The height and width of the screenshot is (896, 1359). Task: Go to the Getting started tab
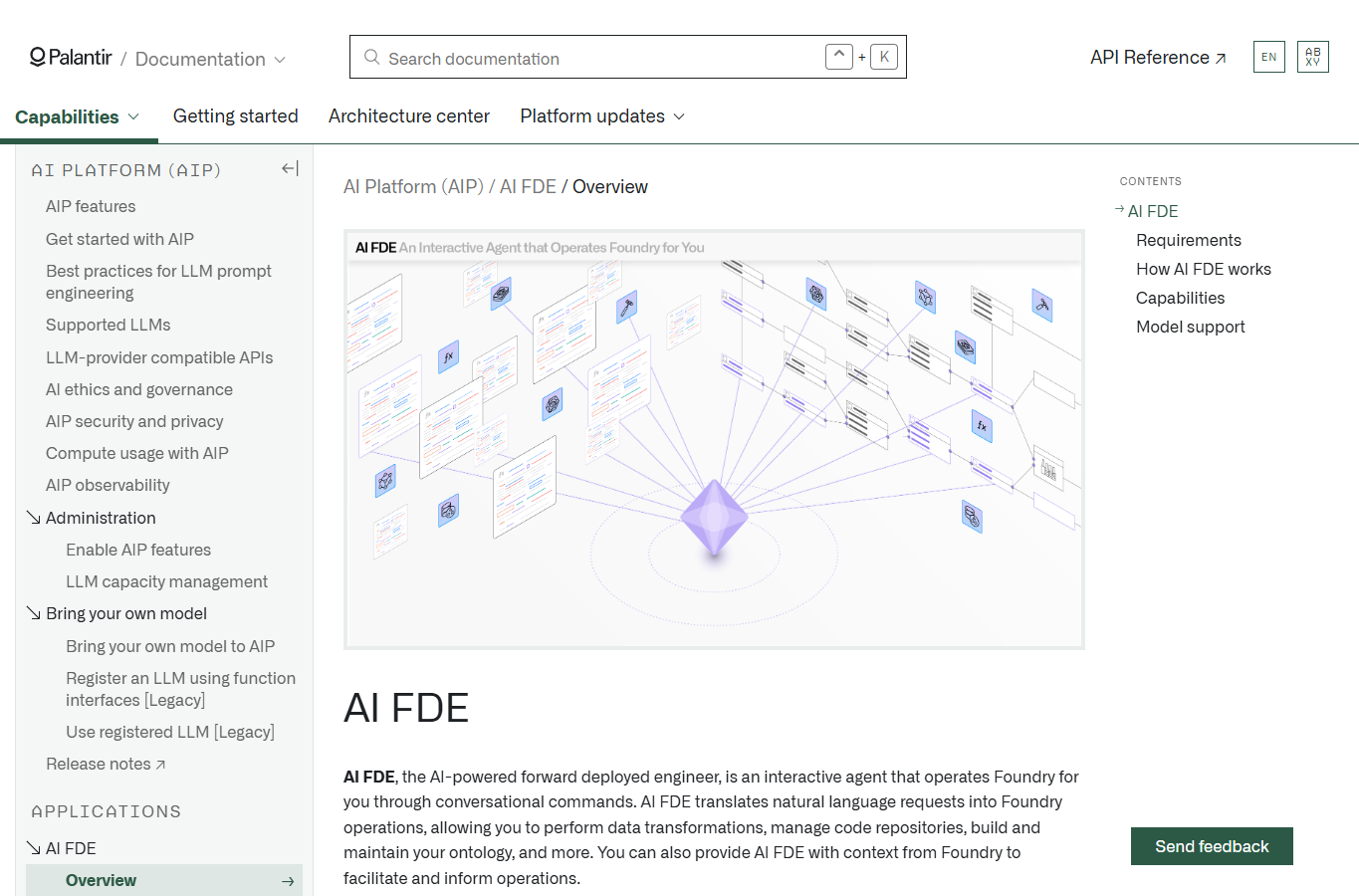[x=236, y=116]
